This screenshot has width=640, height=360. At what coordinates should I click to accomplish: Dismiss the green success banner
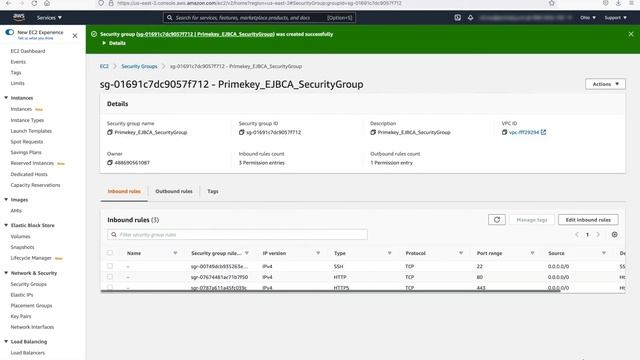point(631,34)
